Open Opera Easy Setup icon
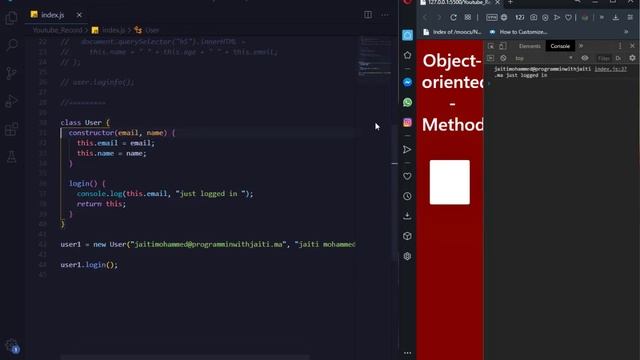The height and width of the screenshot is (360, 640). point(630,18)
